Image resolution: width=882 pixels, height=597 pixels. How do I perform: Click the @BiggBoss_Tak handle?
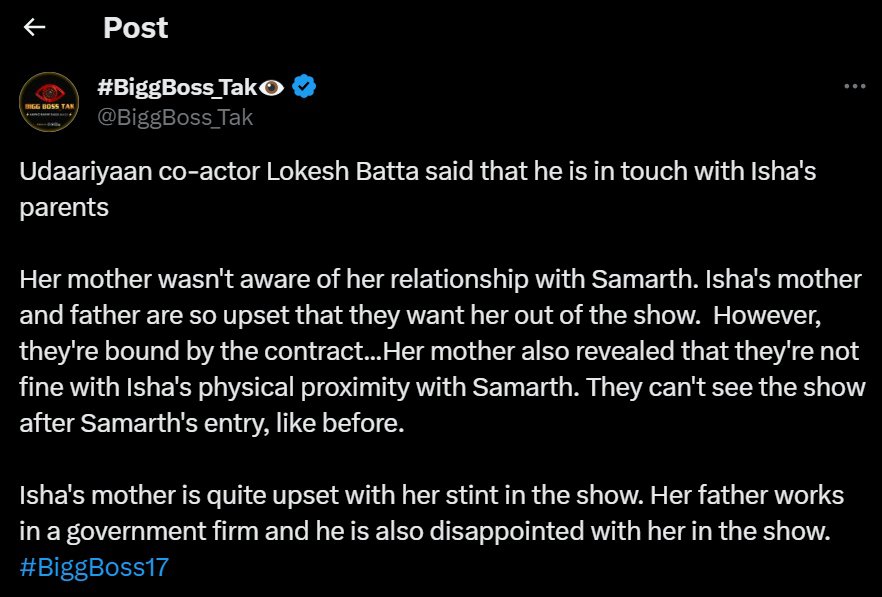[x=175, y=117]
